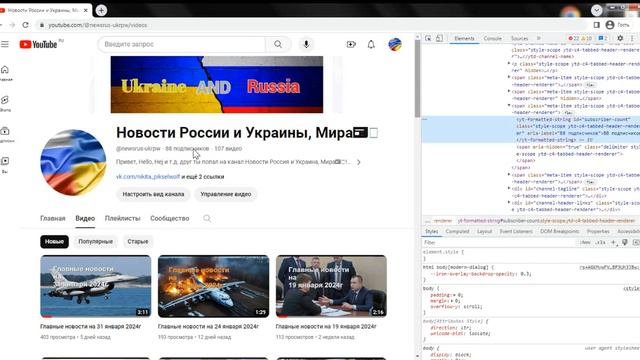Image resolution: width=640 pixels, height=360 pixels.
Task: Open the Properties pane tab
Action: (598, 231)
